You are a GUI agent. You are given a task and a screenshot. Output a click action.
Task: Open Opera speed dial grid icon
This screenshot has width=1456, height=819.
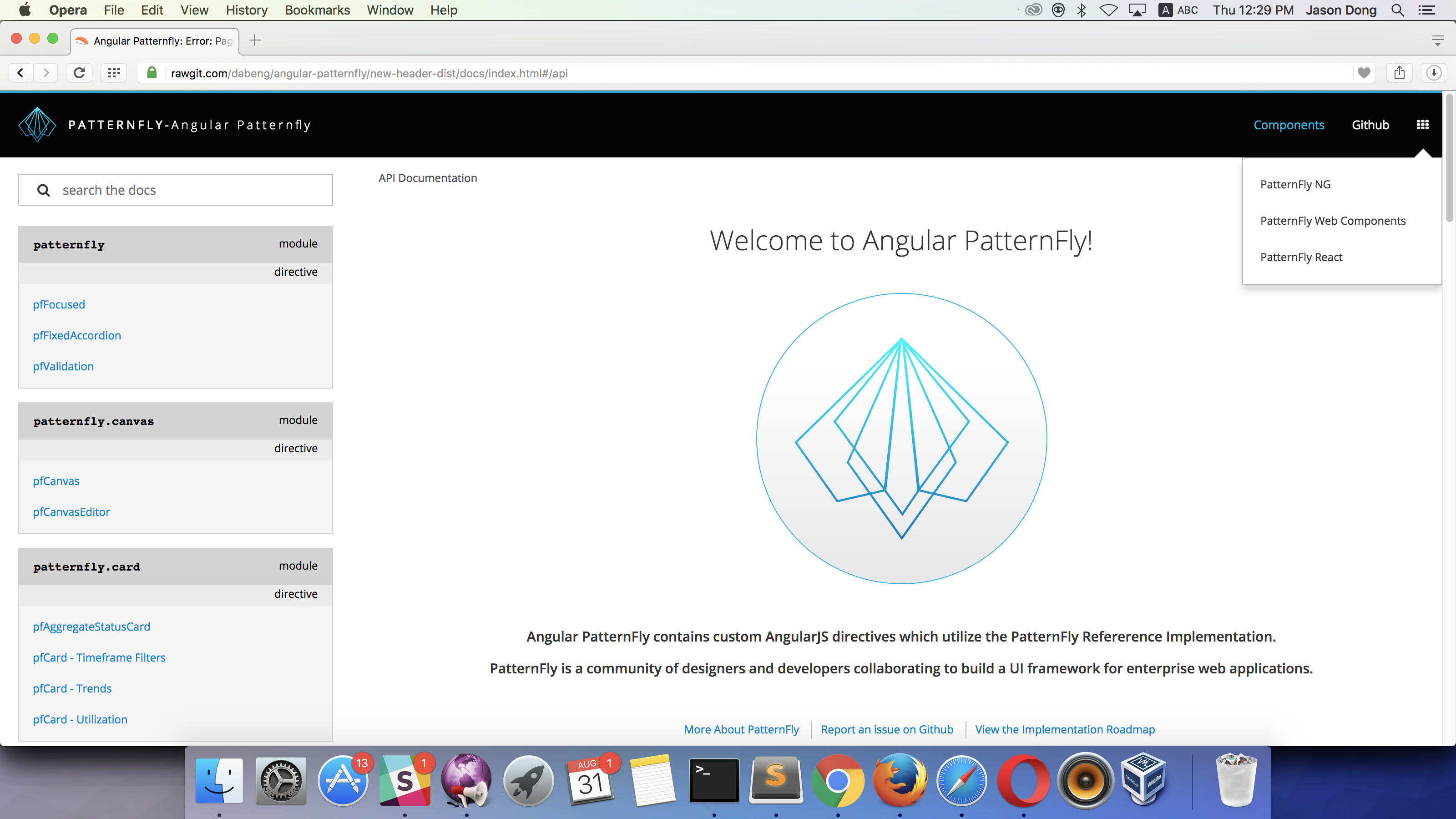pyautogui.click(x=114, y=73)
